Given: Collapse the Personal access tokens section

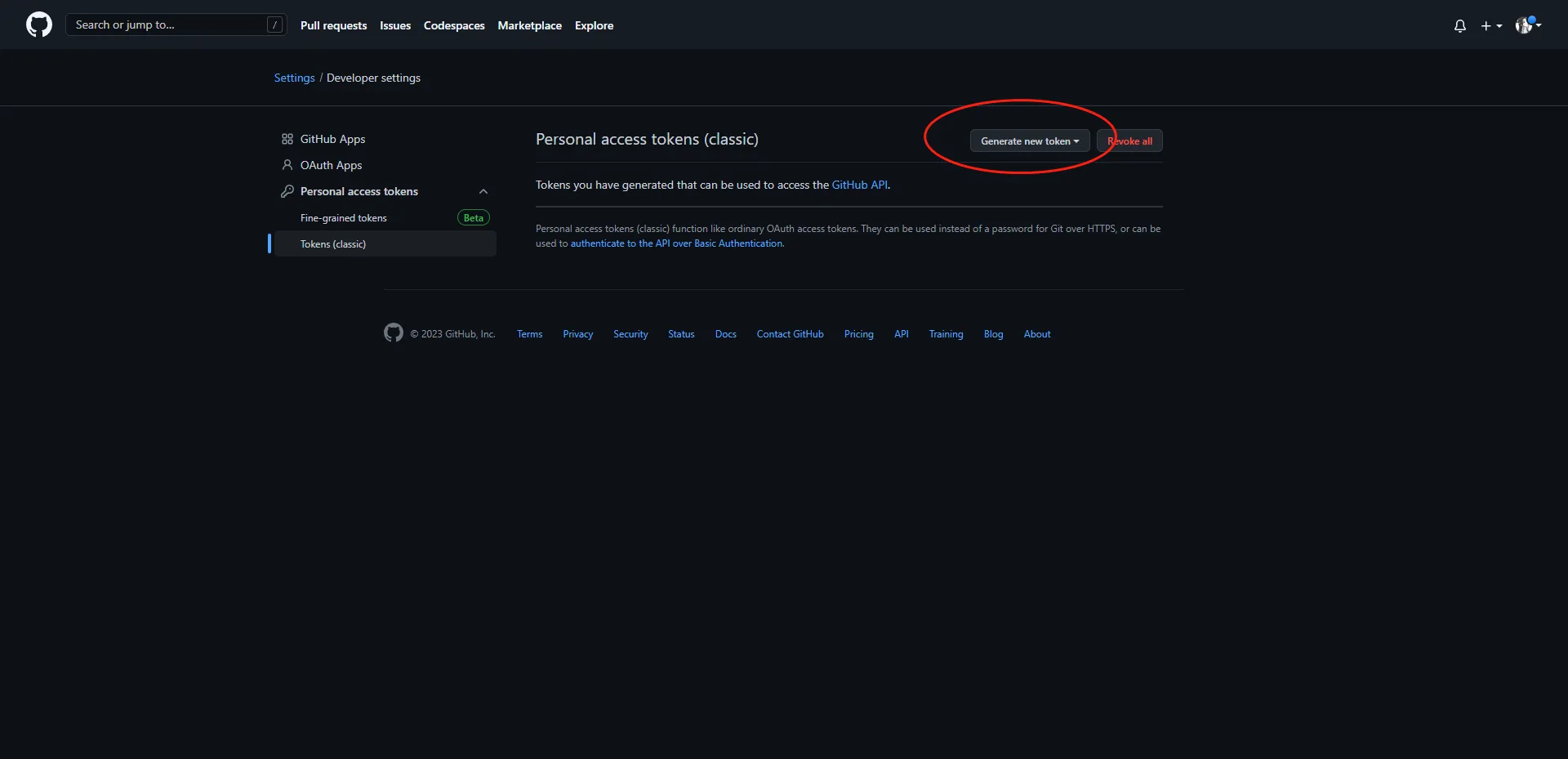Looking at the screenshot, I should click(483, 191).
